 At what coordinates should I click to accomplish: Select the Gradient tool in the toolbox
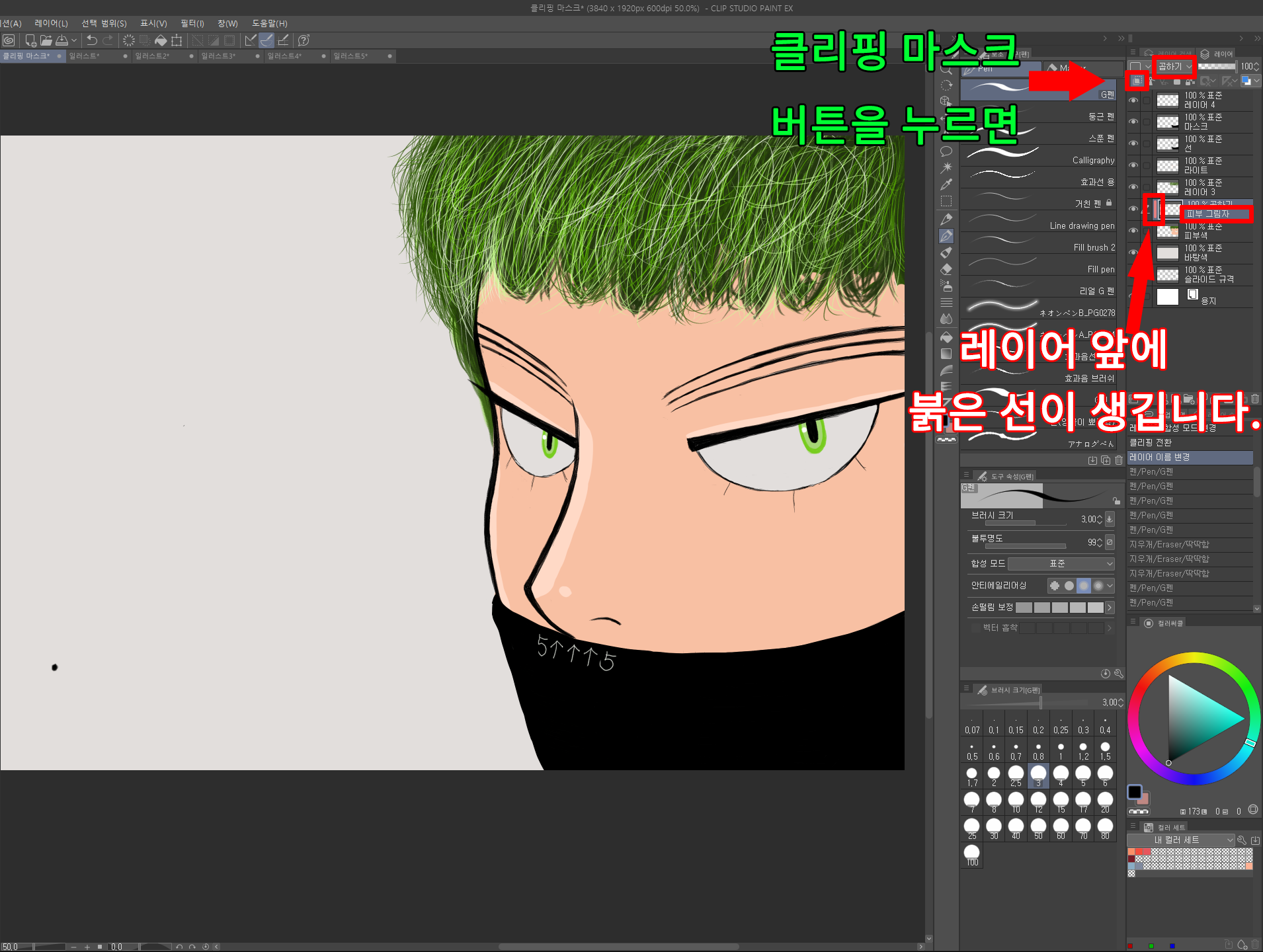pos(946,354)
